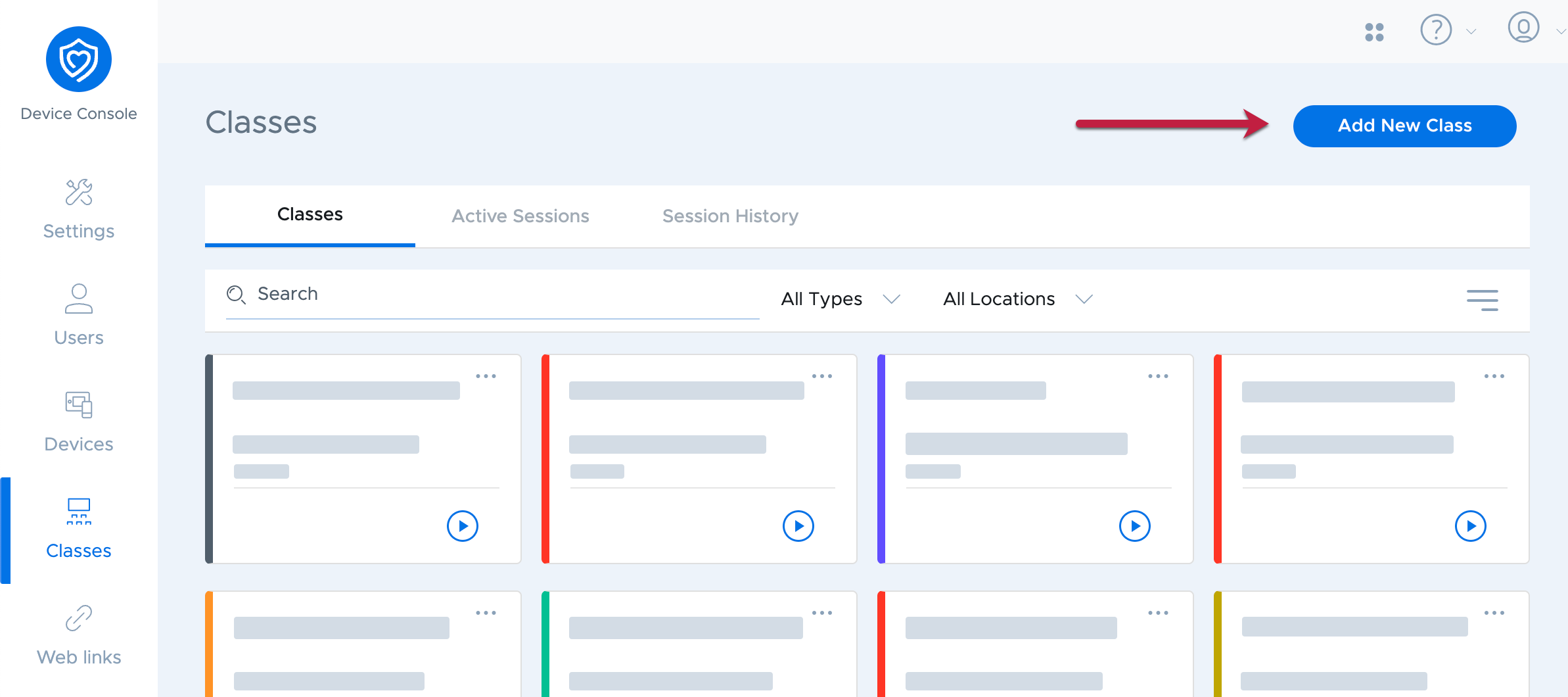Switch to the Classes tab
The image size is (1568, 697).
coord(310,215)
